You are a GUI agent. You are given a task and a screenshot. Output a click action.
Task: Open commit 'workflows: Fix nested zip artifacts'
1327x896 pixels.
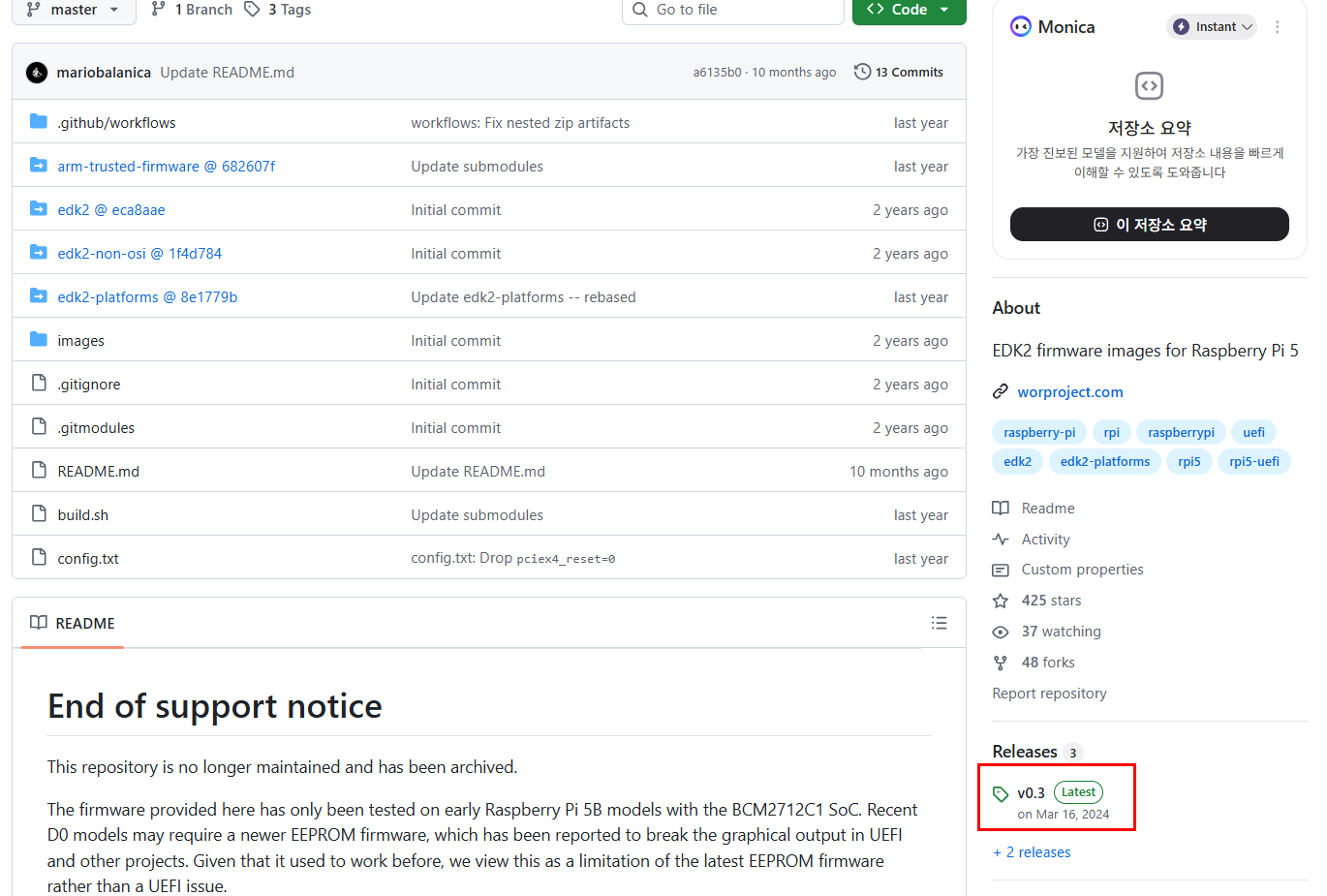[520, 123]
